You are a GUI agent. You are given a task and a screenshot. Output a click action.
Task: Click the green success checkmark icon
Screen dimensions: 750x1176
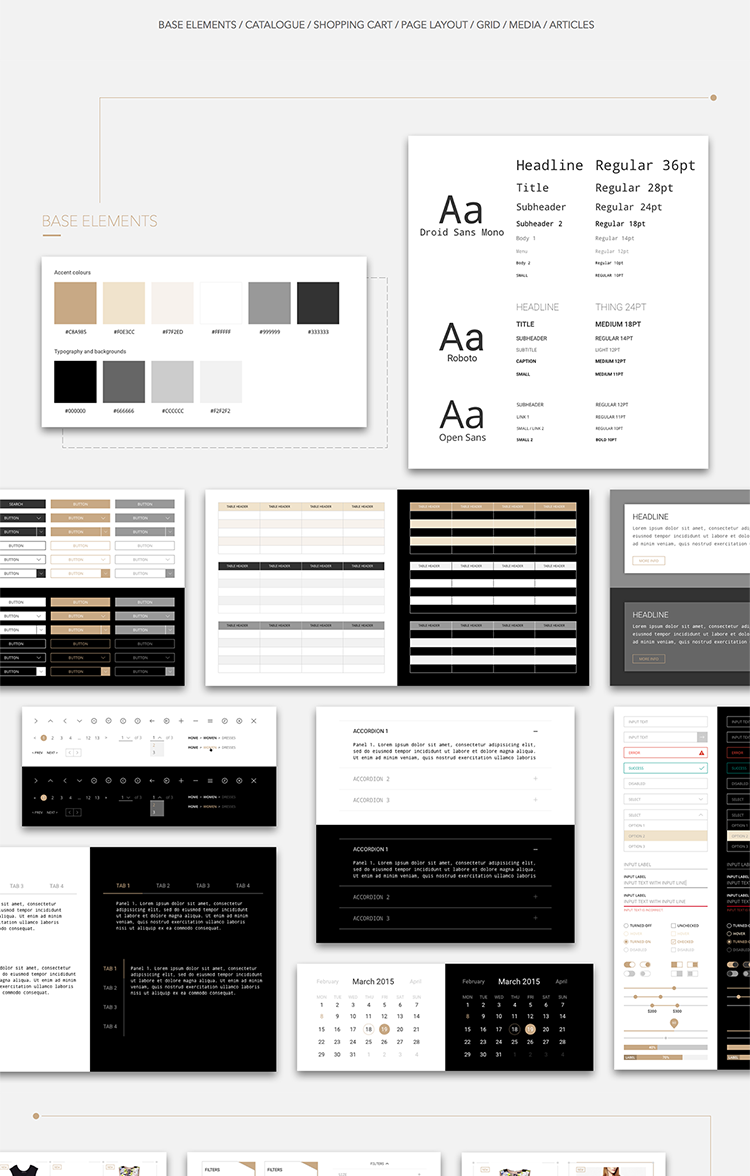(702, 768)
